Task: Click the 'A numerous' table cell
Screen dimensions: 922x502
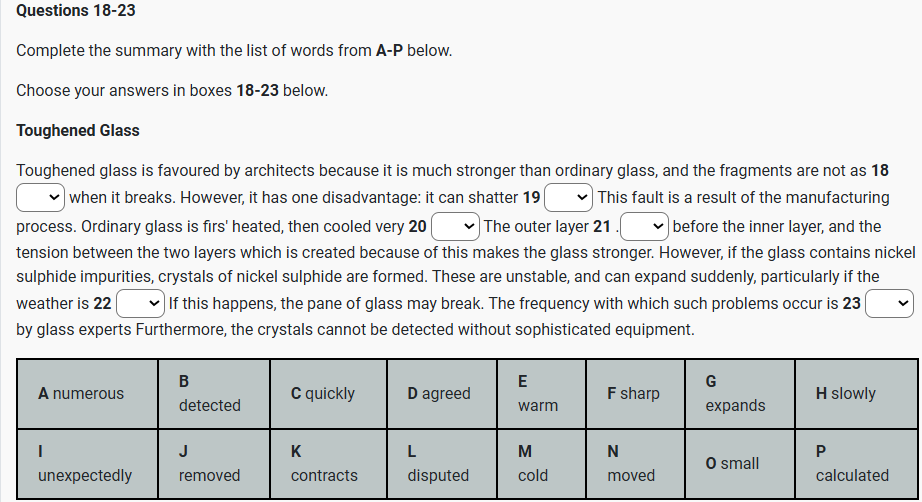Action: tap(87, 393)
